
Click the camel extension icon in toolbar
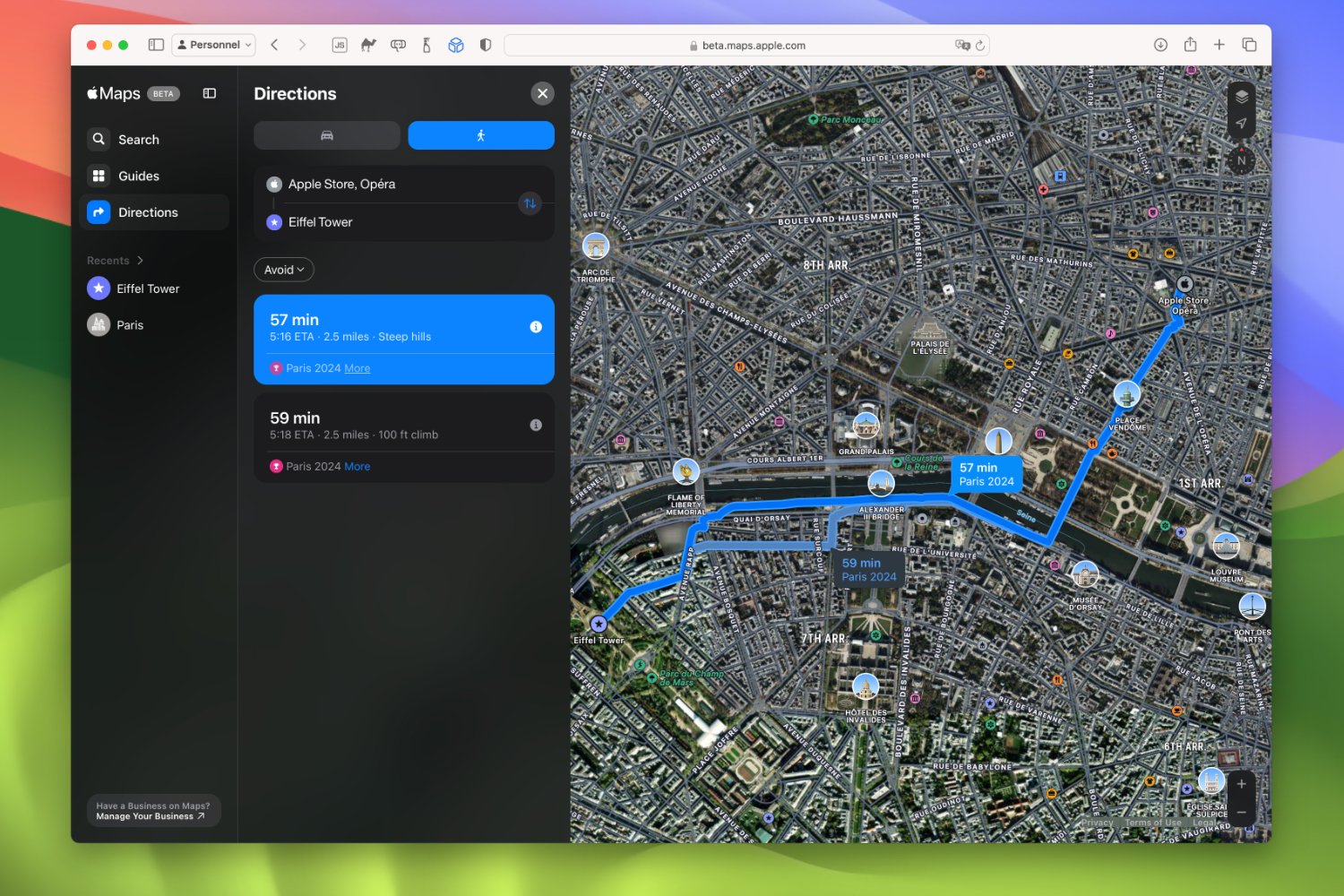368,45
